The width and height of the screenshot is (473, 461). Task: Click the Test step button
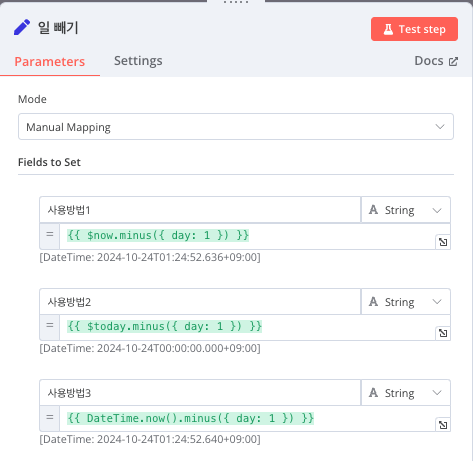click(x=414, y=29)
